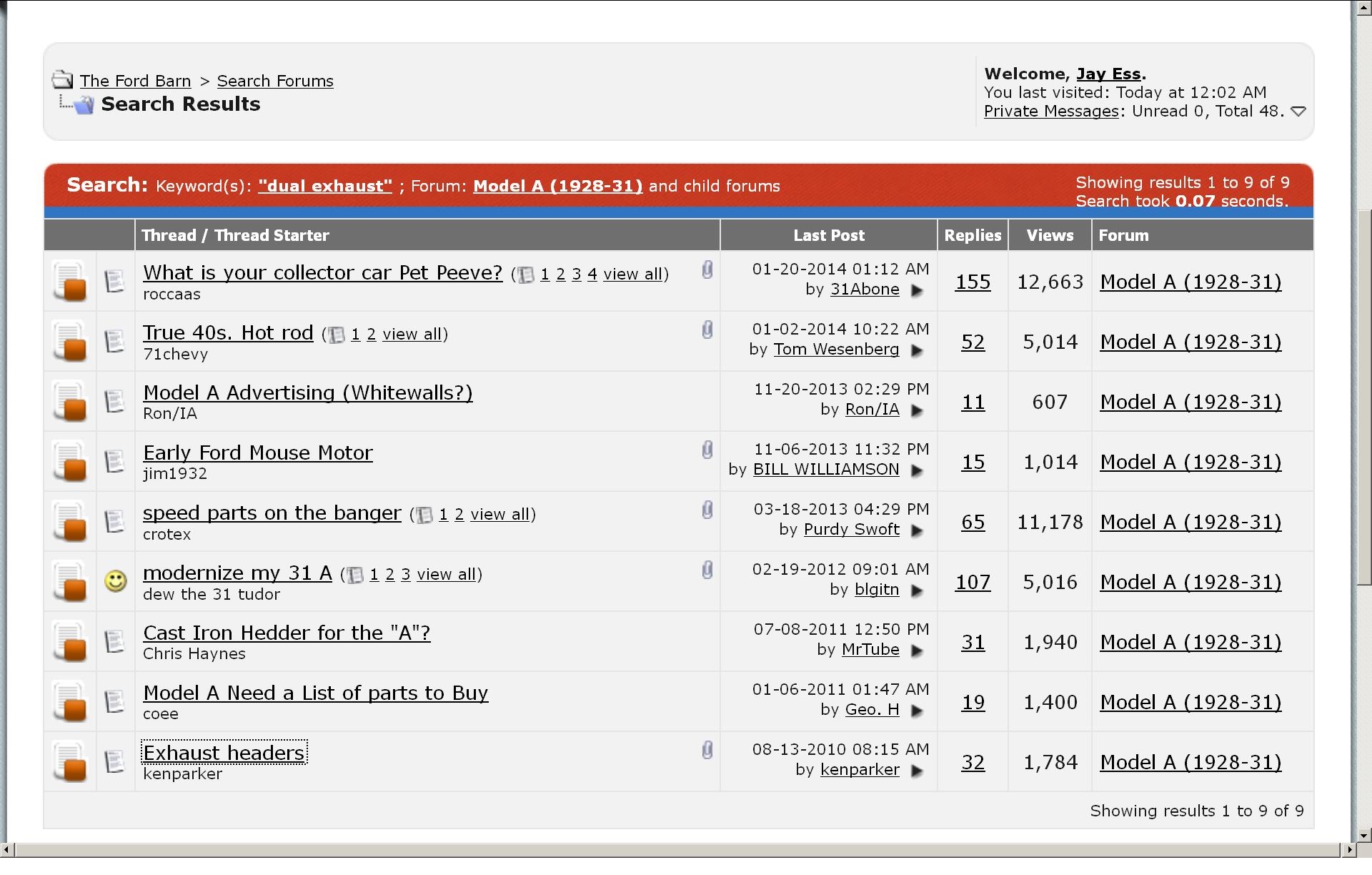Click thread status icon for Cast Iron Hedder
This screenshot has height=875, width=1372.
pyautogui.click(x=70, y=641)
